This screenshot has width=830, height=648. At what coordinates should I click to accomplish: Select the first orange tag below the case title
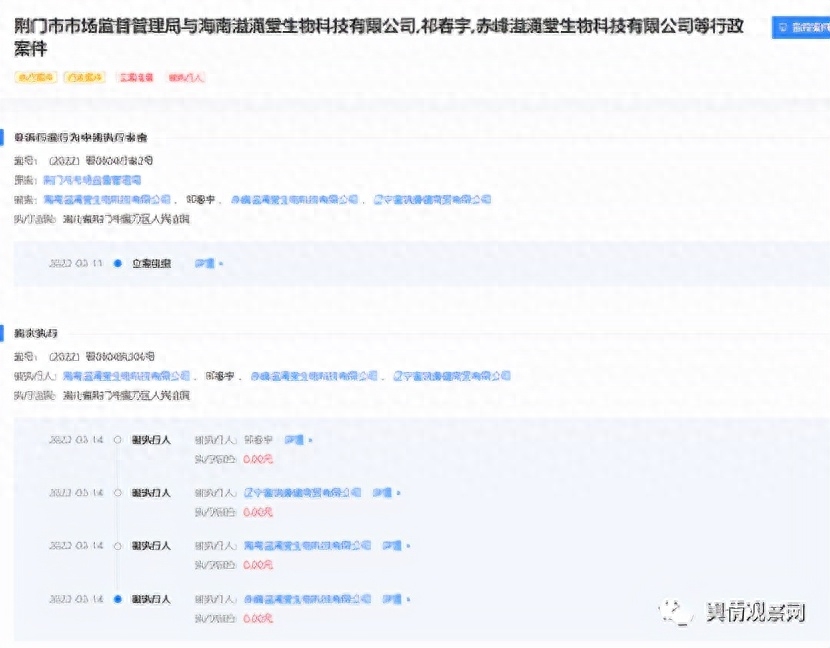(35, 76)
